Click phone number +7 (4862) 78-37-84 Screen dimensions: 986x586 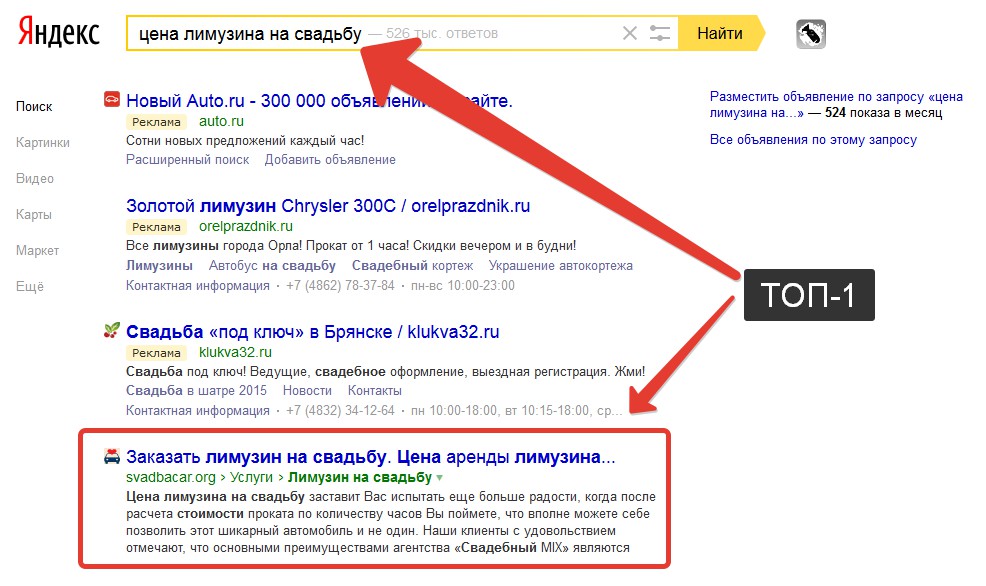point(340,285)
